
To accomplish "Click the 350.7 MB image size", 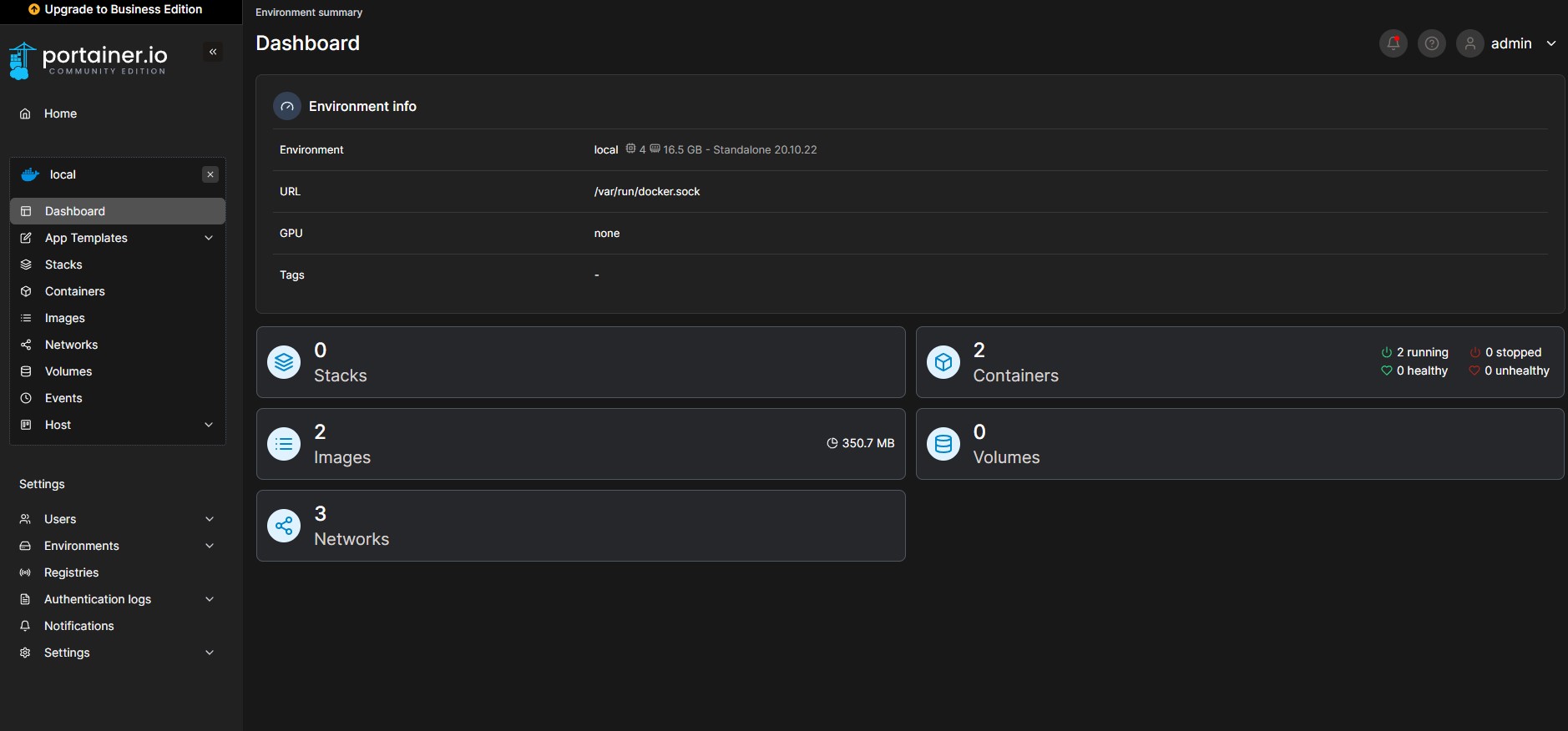I will tap(861, 443).
